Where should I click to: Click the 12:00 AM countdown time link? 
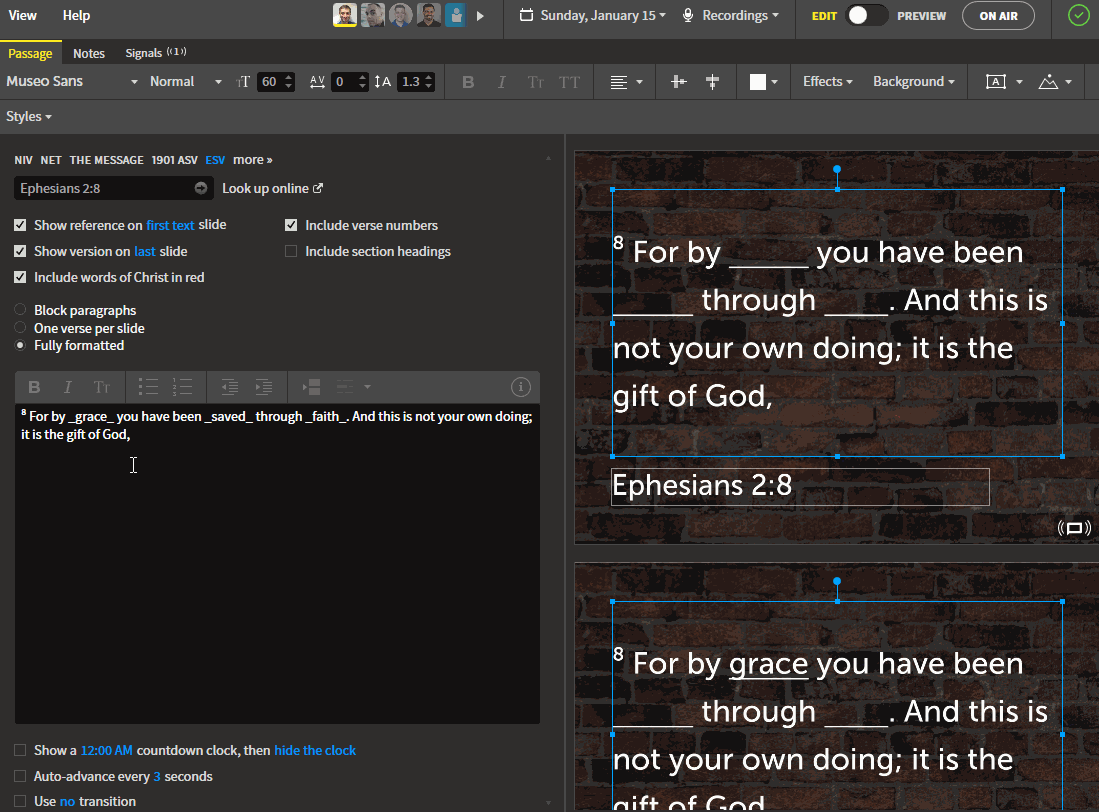point(107,750)
